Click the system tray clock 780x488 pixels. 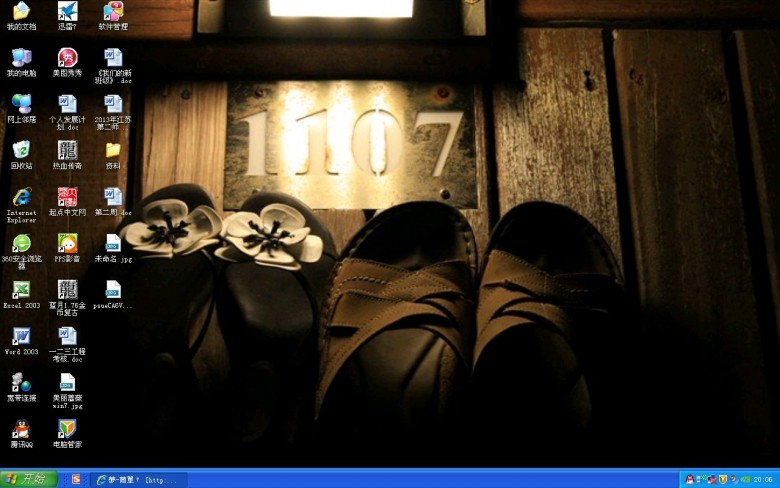click(762, 480)
